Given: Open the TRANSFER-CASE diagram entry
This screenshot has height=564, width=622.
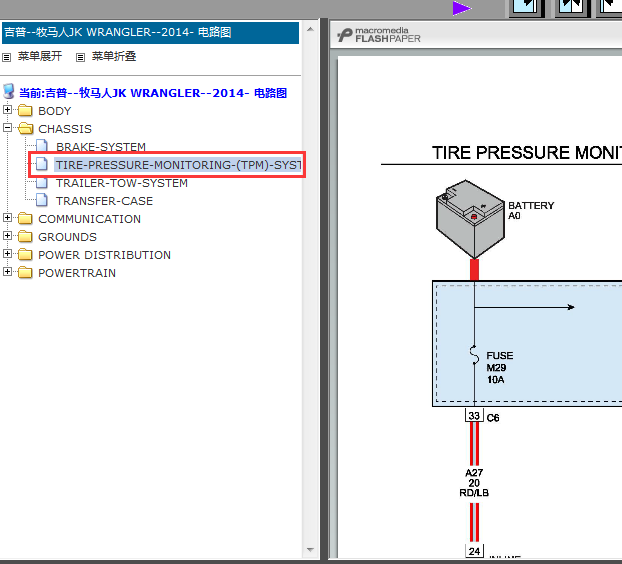Looking at the screenshot, I should (104, 201).
